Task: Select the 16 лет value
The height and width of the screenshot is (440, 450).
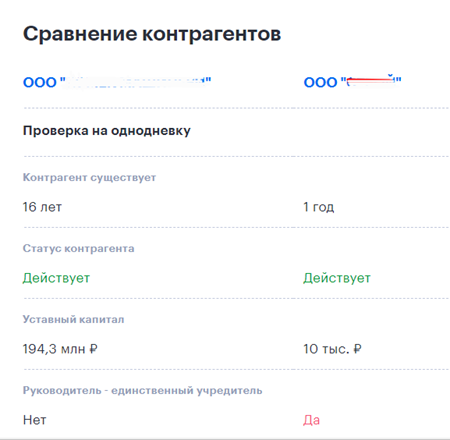Action: coord(42,207)
